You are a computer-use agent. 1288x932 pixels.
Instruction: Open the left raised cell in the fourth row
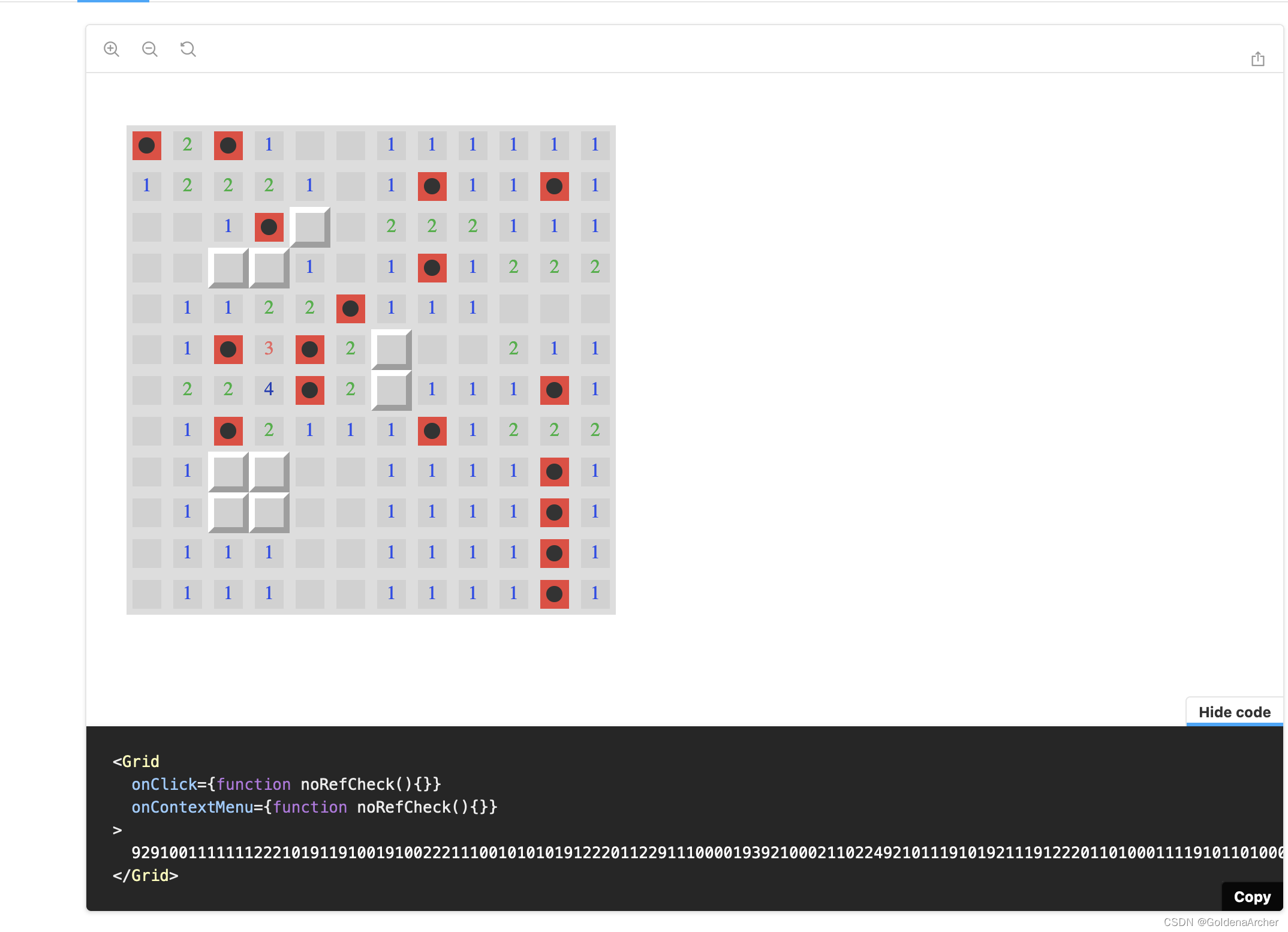tap(228, 268)
